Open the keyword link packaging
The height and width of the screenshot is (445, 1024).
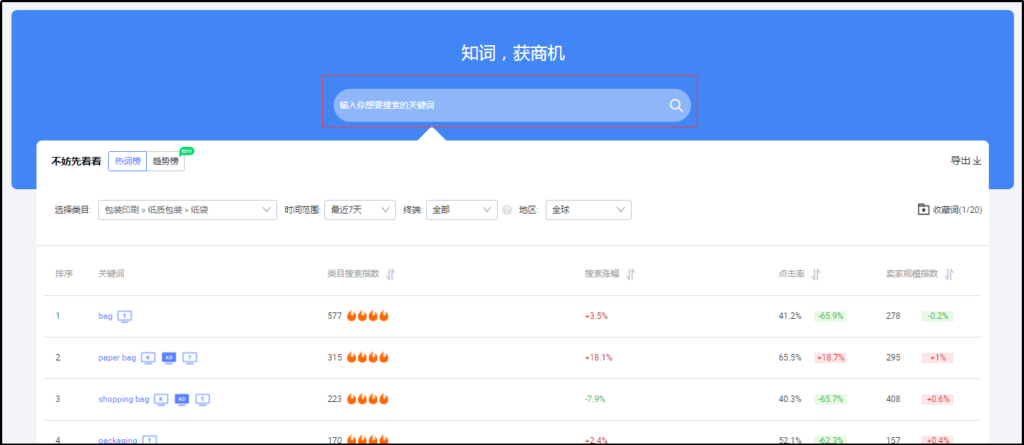coord(118,440)
